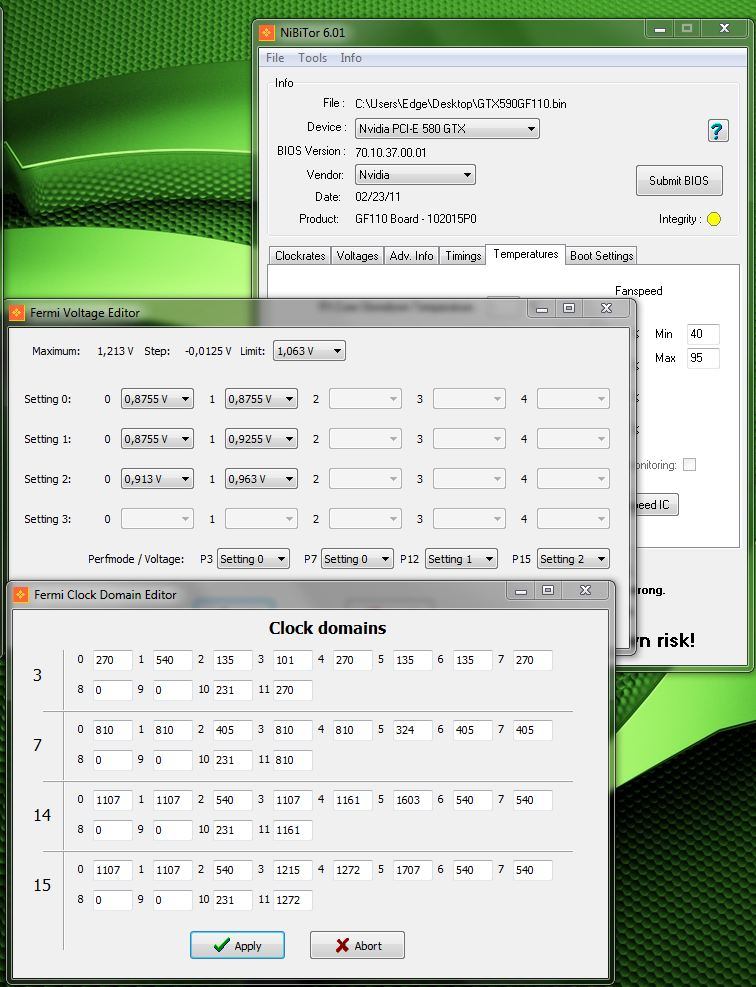Viewport: 756px width, 987px height.
Task: Select the Temperatures tab
Action: pos(526,254)
